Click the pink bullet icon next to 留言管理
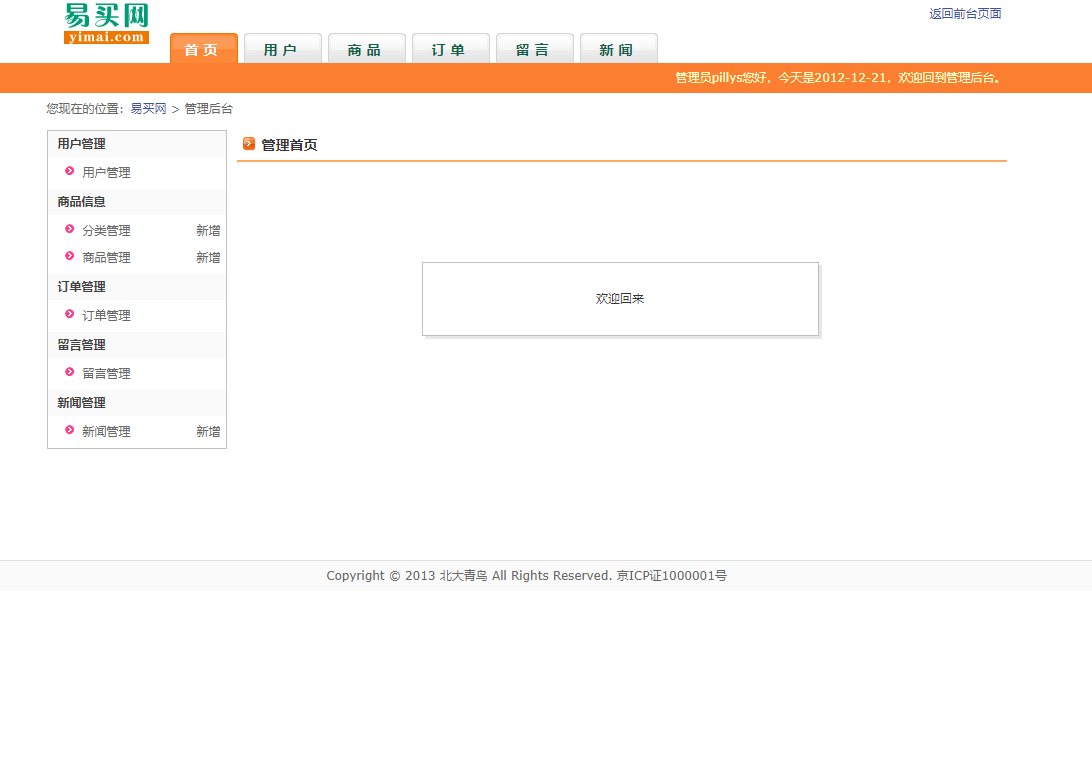1092x783 pixels. coord(70,372)
